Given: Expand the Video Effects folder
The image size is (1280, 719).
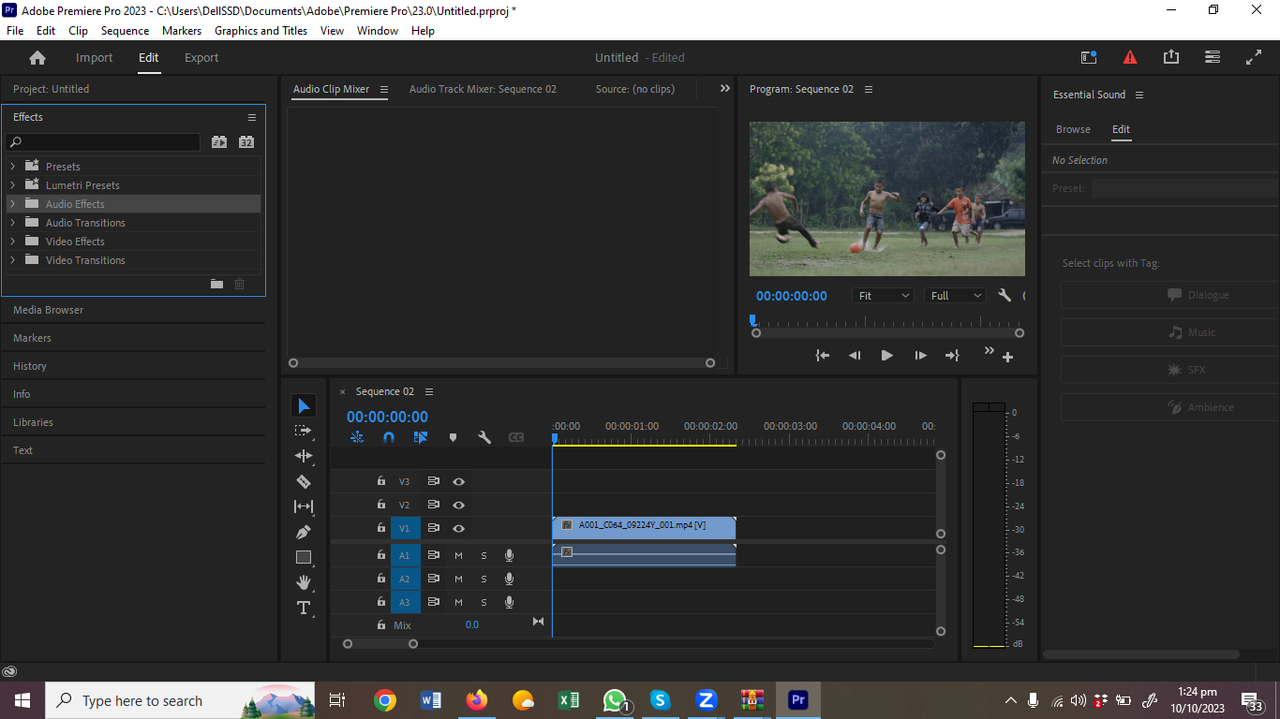Looking at the screenshot, I should (x=13, y=241).
